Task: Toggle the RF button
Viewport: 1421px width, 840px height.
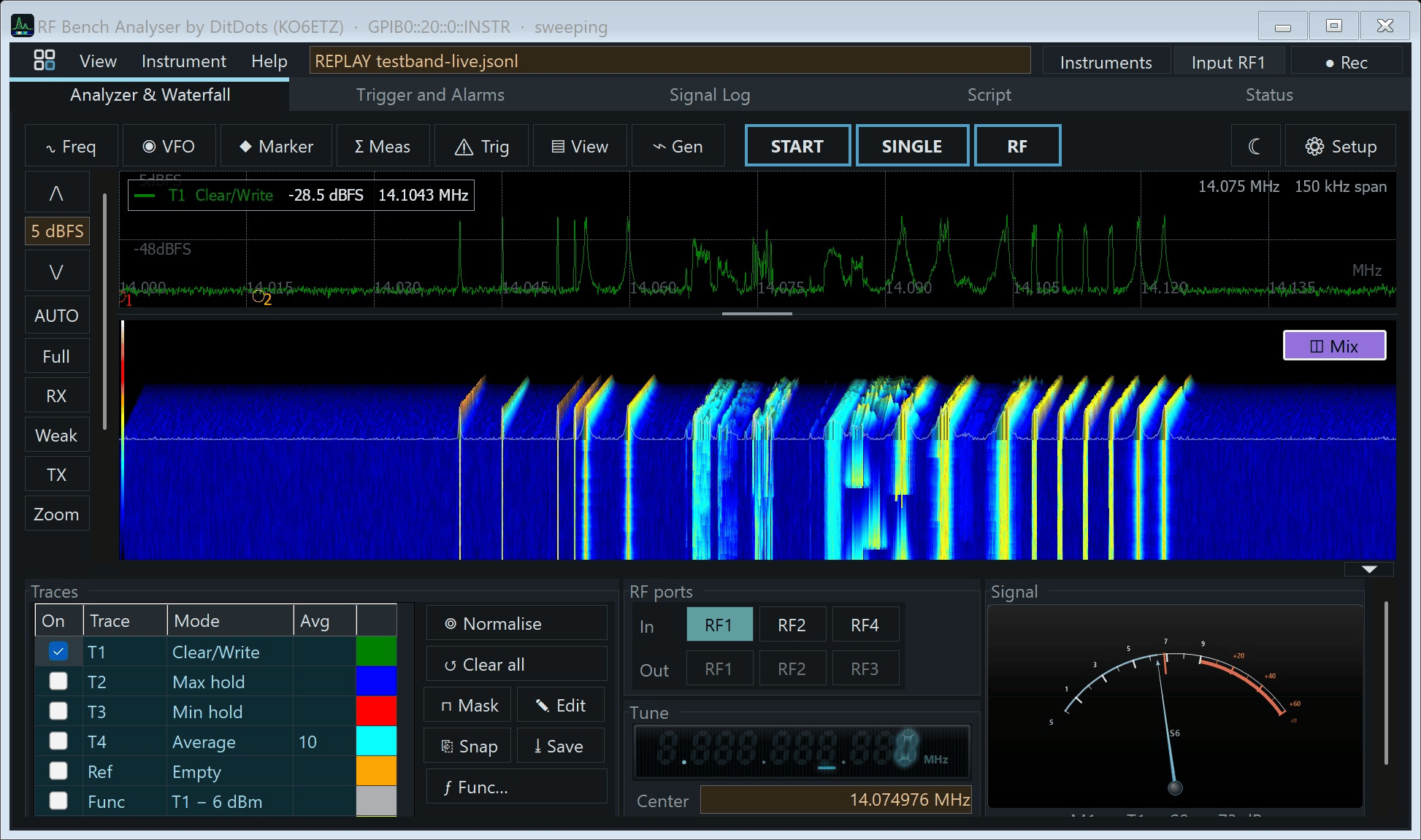Action: pyautogui.click(x=1017, y=146)
